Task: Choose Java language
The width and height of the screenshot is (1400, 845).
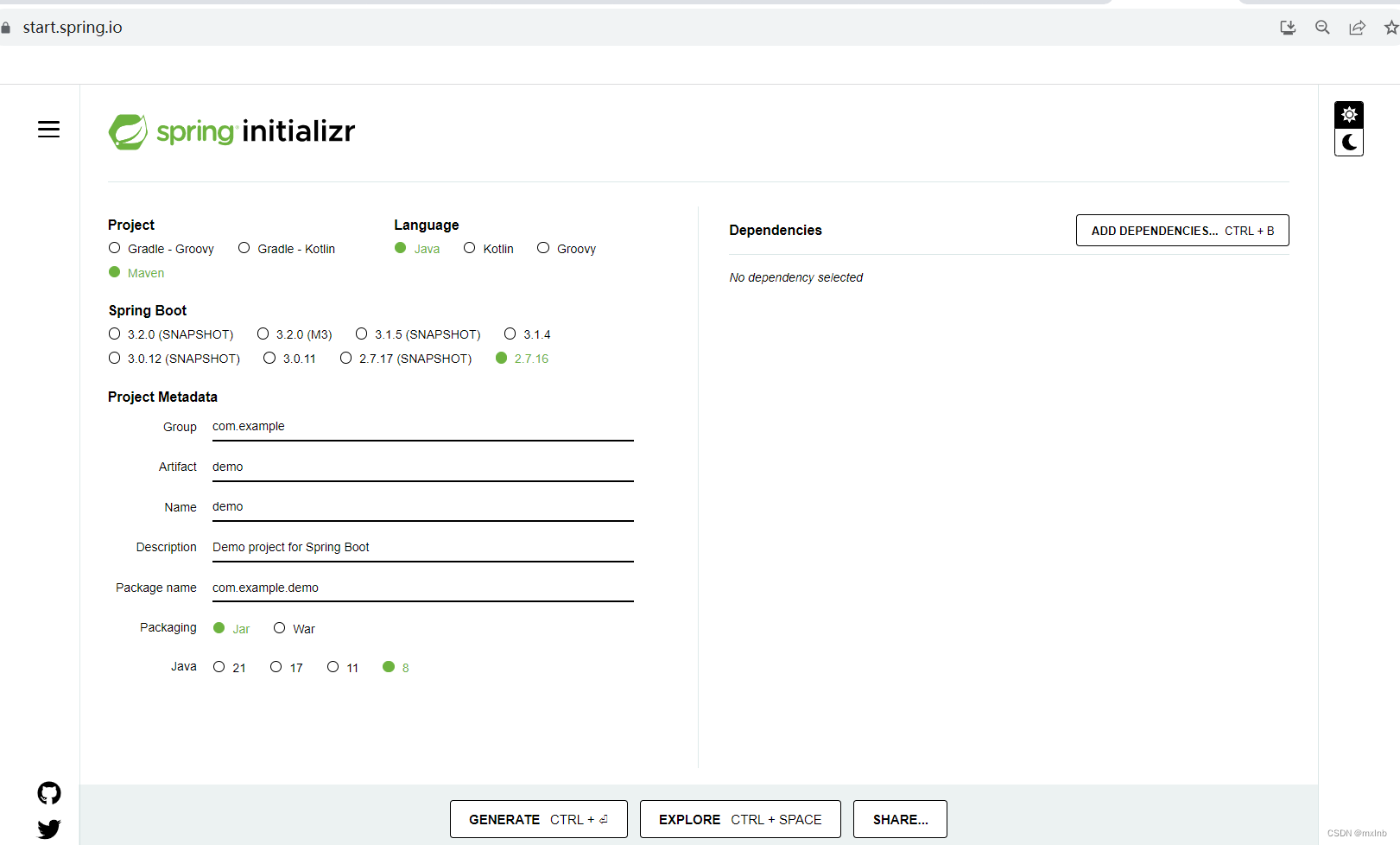Action: click(x=417, y=249)
